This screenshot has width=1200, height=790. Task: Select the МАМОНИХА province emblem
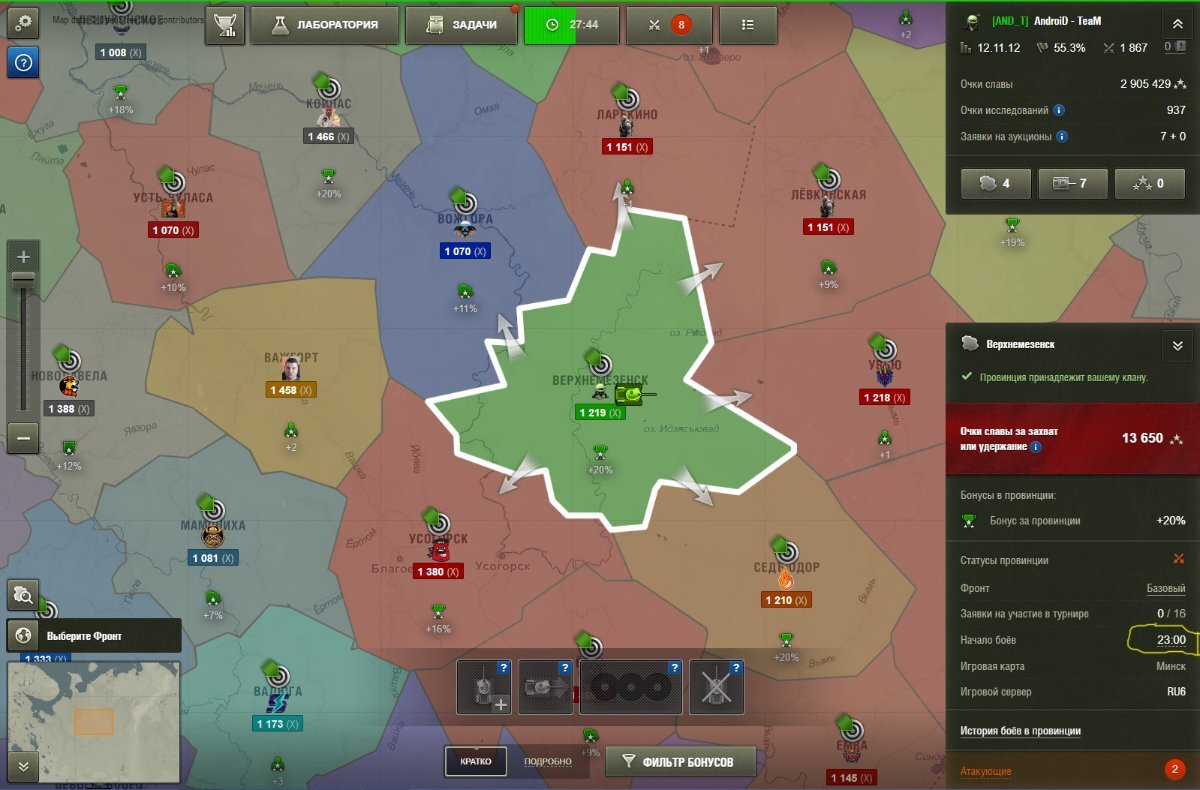[211, 537]
